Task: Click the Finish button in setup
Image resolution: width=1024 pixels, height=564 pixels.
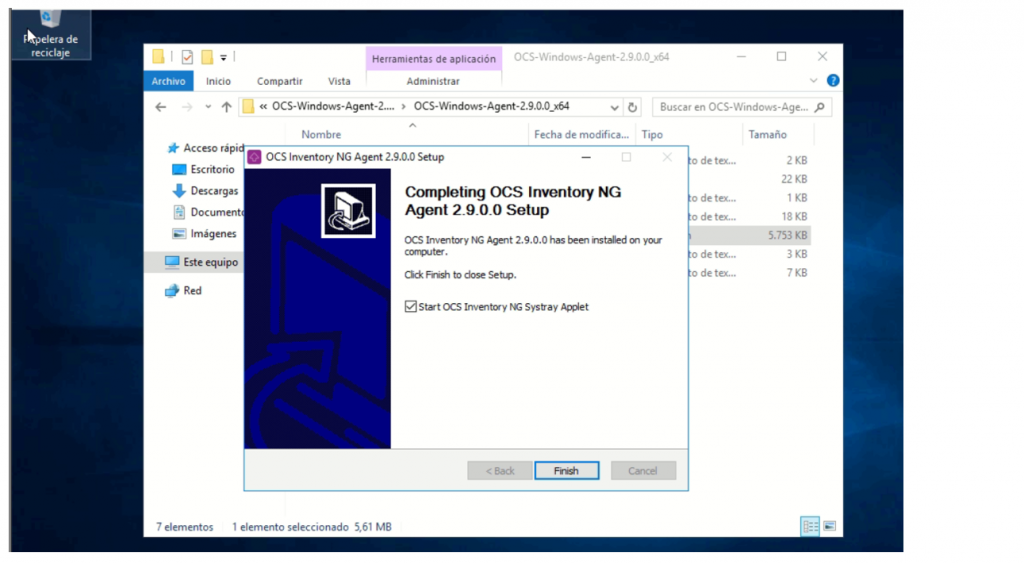Action: (x=566, y=471)
